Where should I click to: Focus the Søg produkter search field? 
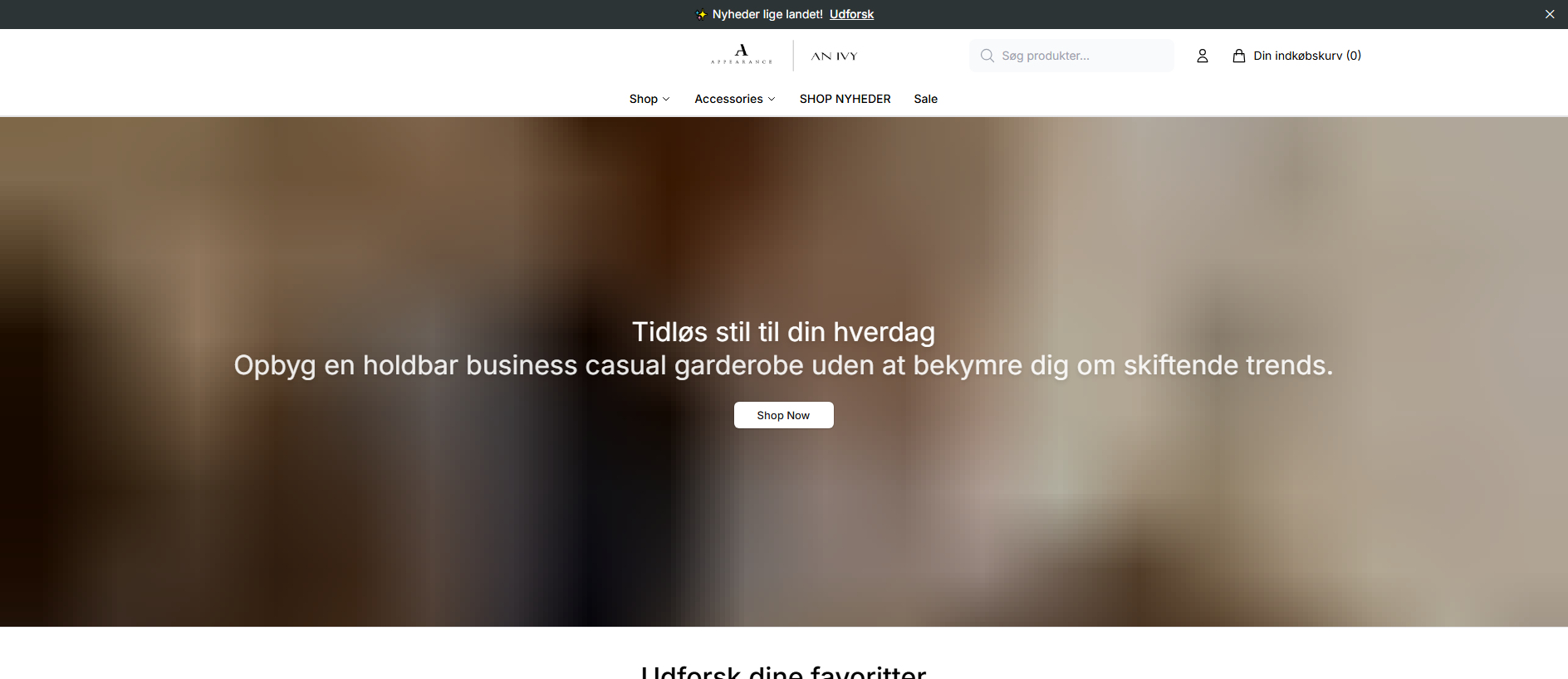click(1071, 56)
